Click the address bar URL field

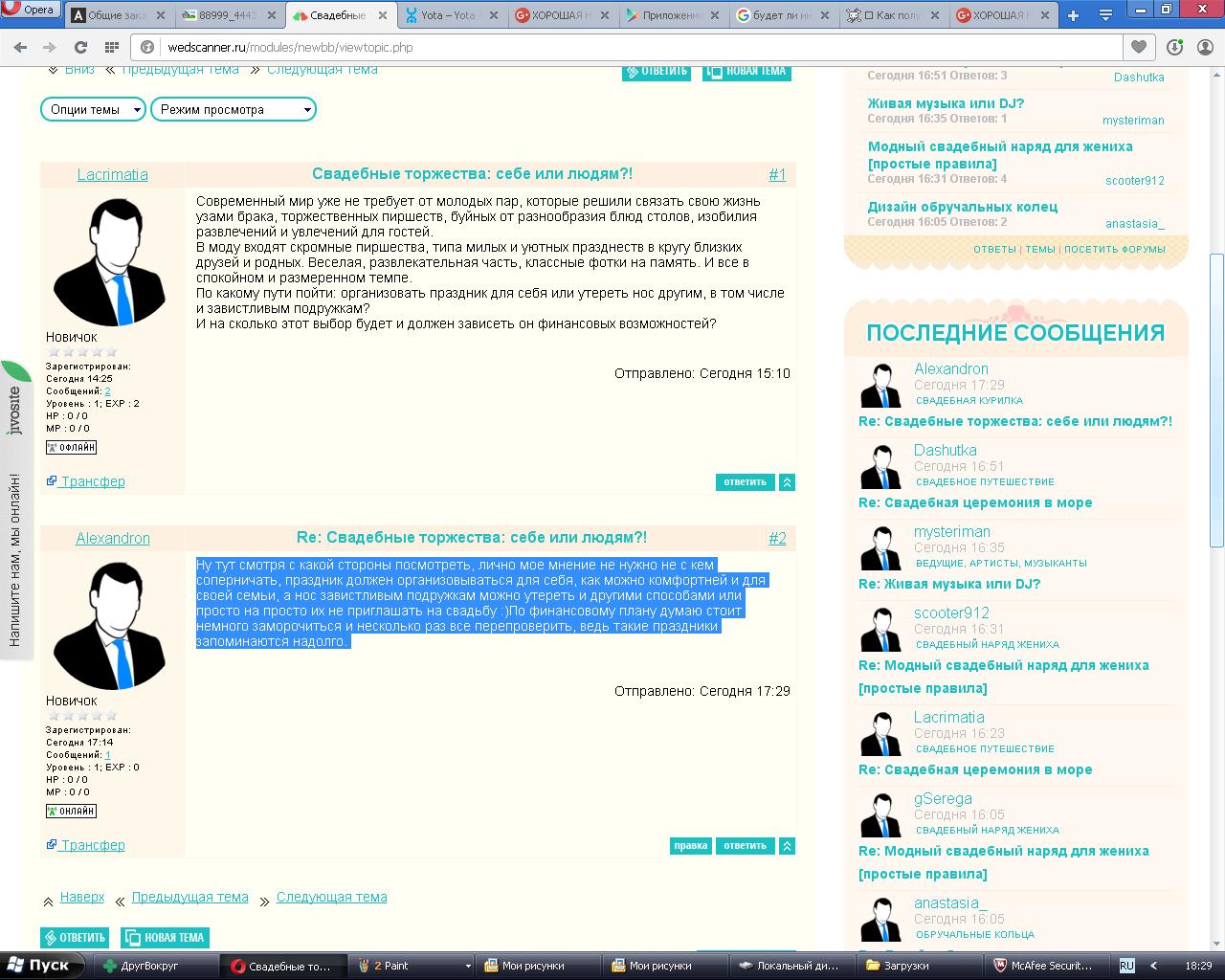pyautogui.click(x=629, y=47)
